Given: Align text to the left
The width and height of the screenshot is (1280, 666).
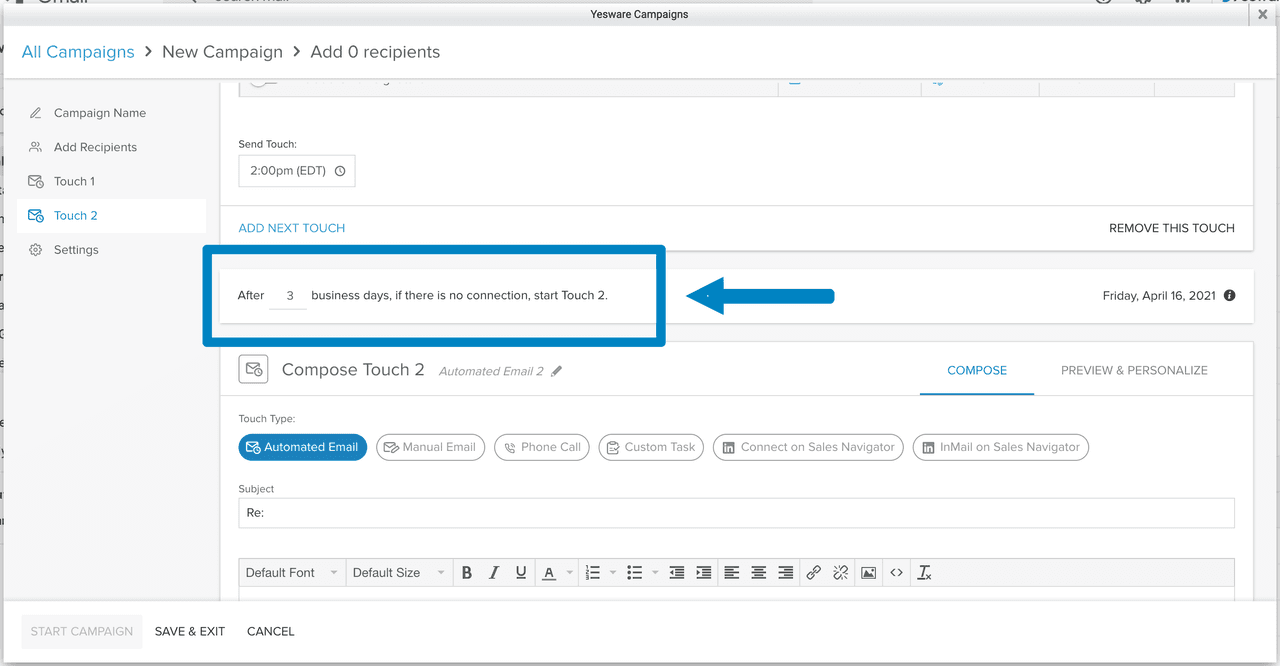Looking at the screenshot, I should (732, 573).
